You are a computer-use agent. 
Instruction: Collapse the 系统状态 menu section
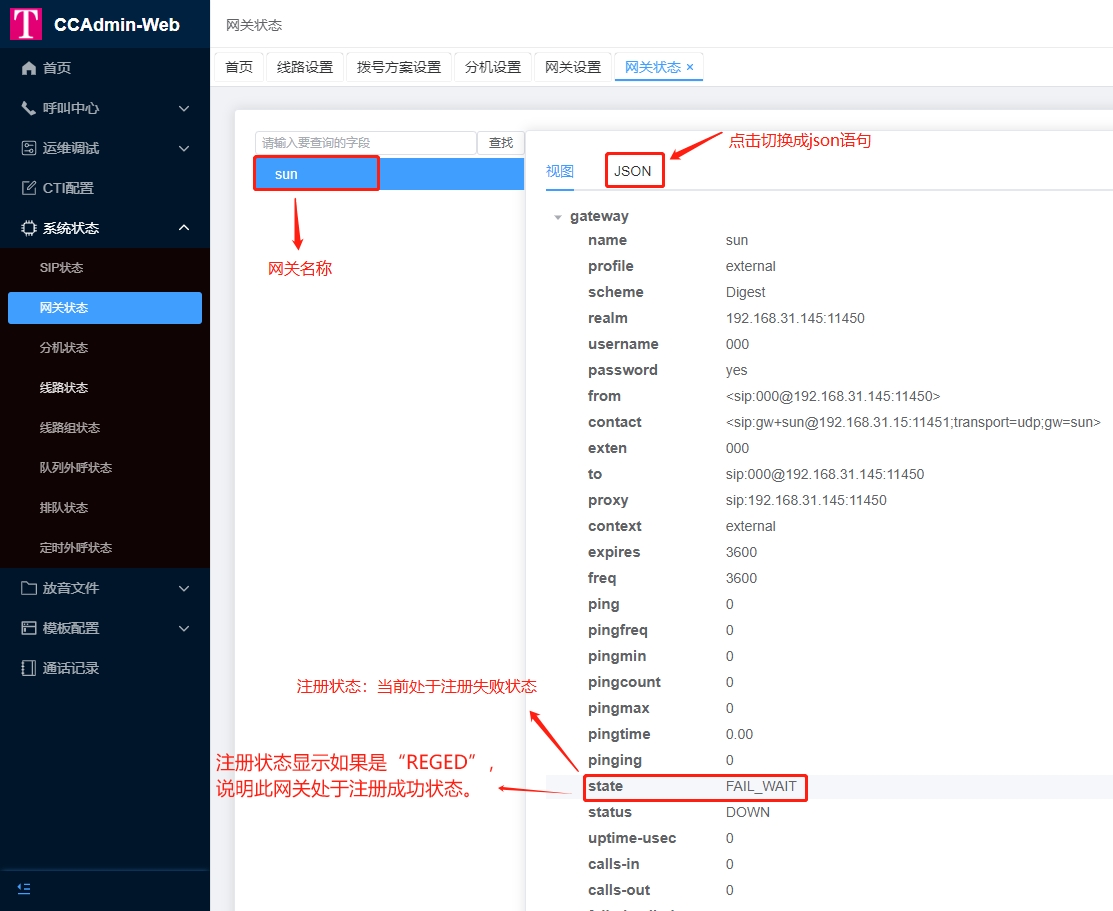coord(183,227)
